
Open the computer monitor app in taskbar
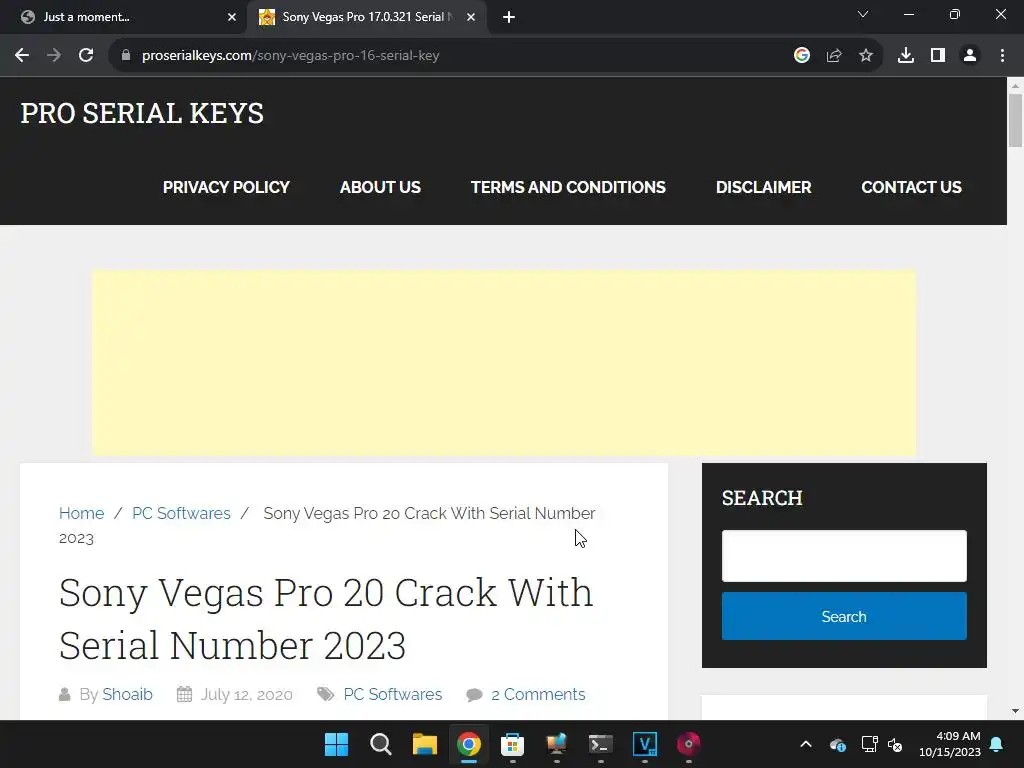556,744
